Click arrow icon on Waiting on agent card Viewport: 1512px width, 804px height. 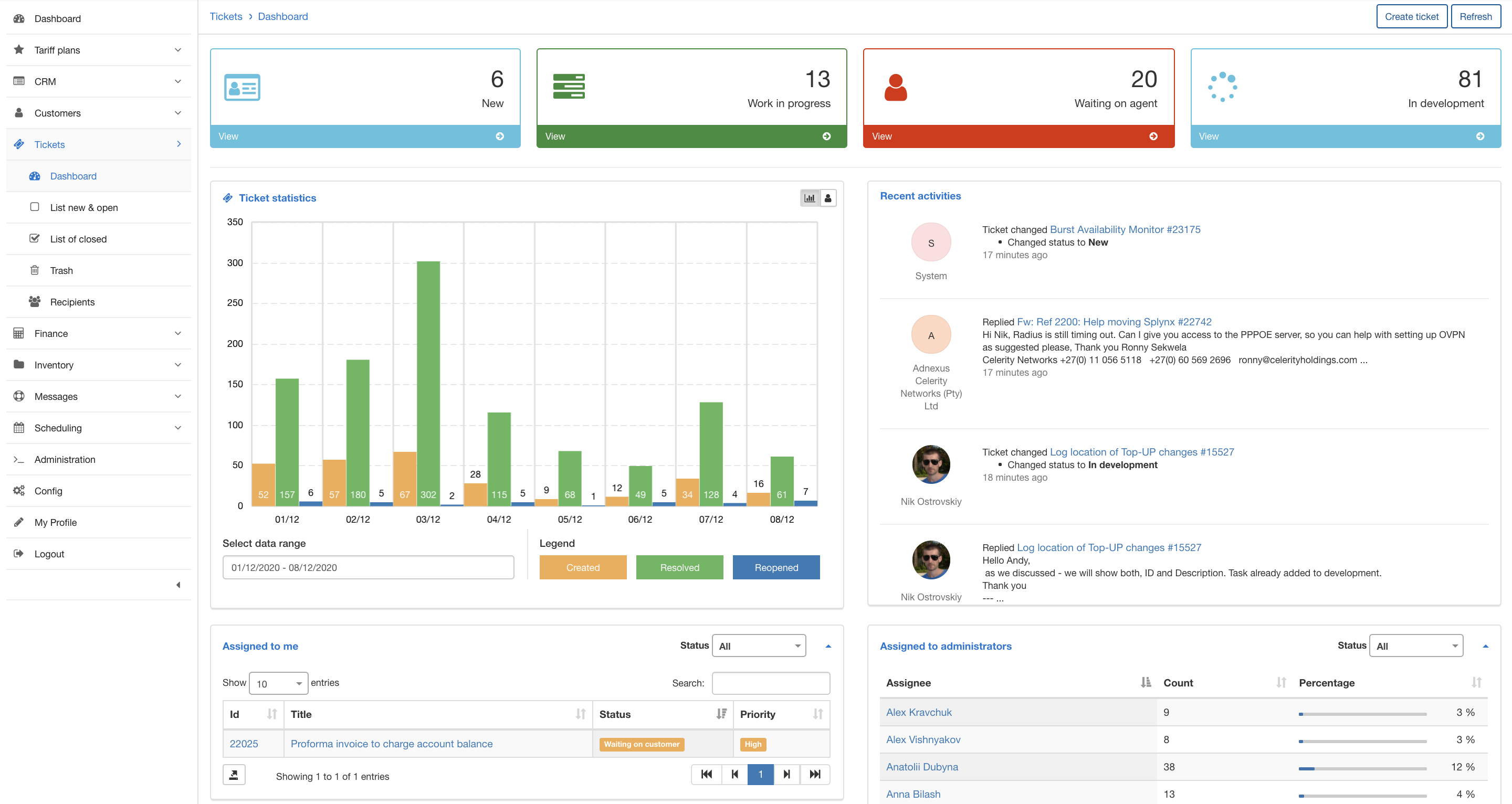[x=1153, y=136]
